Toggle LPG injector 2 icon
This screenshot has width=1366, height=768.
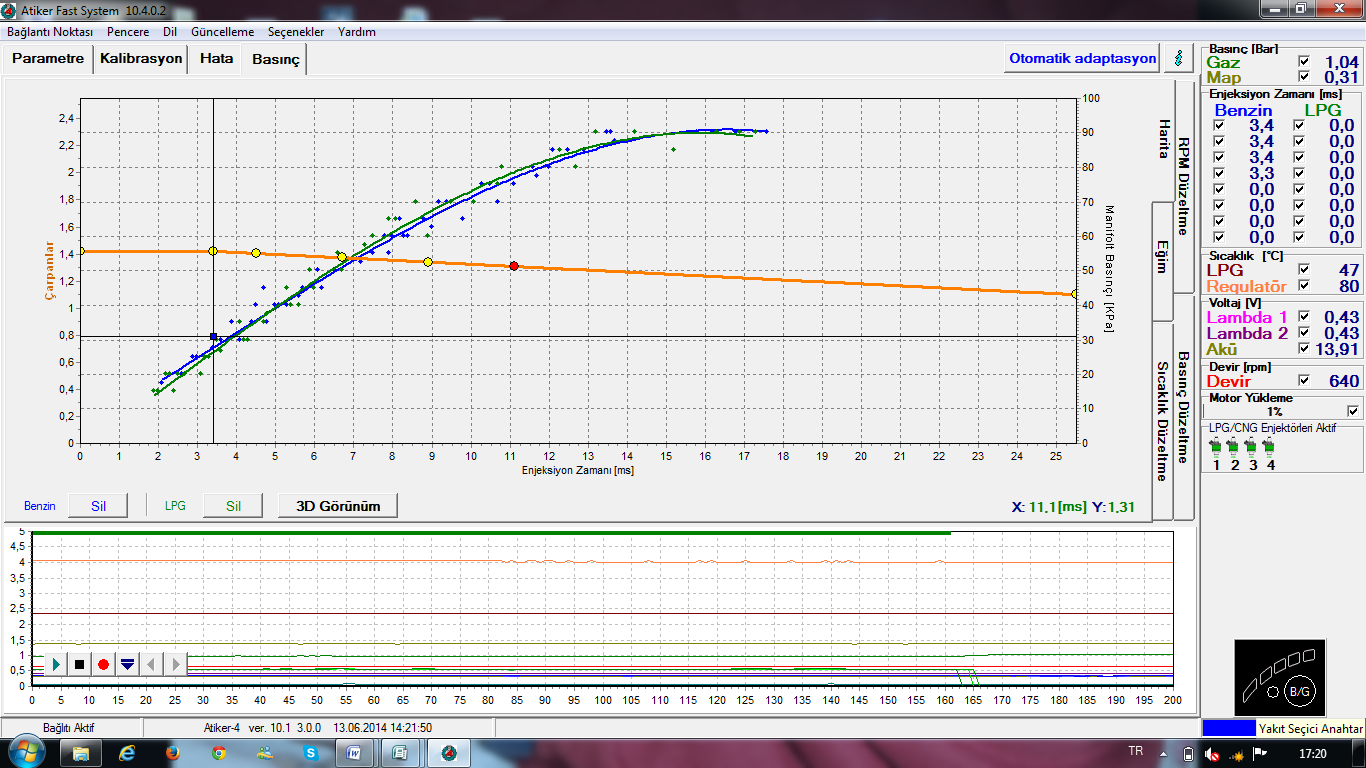1233,449
